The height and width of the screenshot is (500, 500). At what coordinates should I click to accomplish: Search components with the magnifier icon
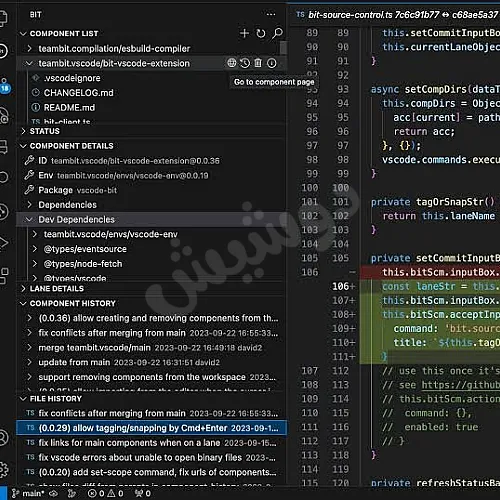[277, 33]
